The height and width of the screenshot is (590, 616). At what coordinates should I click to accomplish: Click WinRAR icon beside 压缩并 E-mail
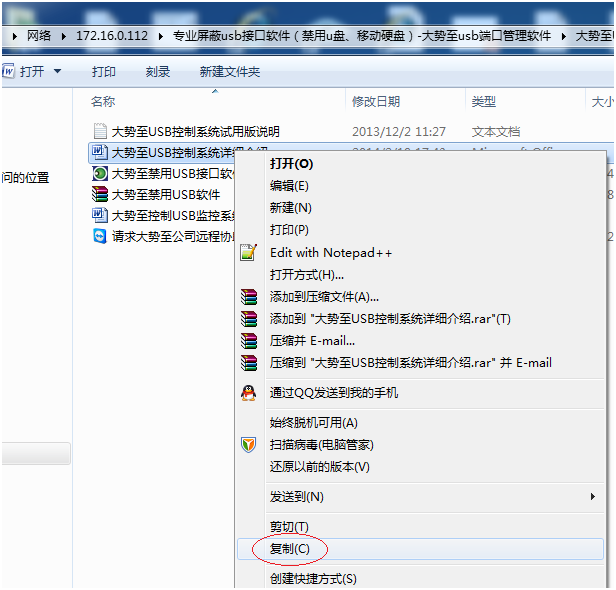point(249,341)
